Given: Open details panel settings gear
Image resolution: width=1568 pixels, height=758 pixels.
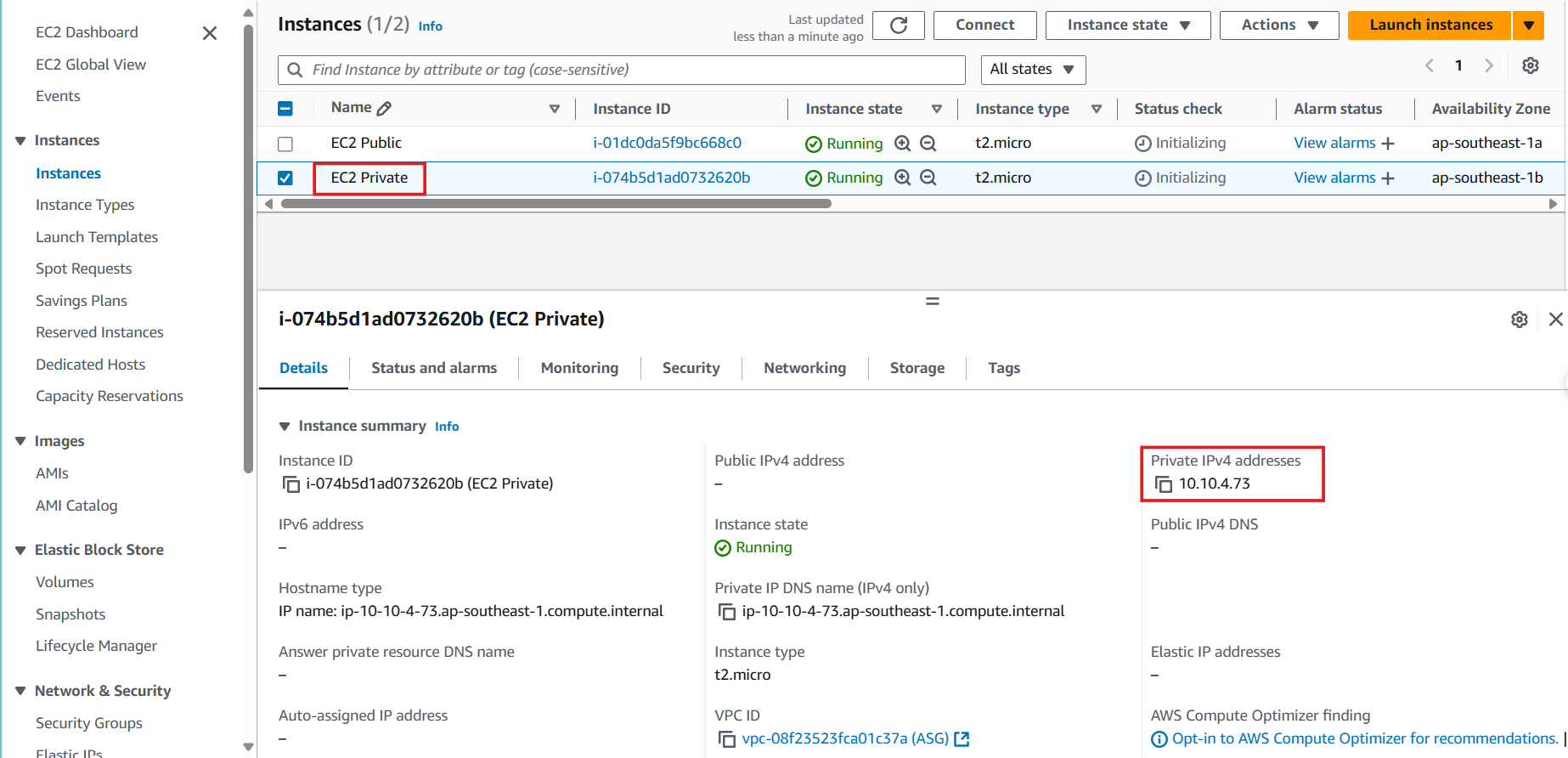Looking at the screenshot, I should (1520, 320).
